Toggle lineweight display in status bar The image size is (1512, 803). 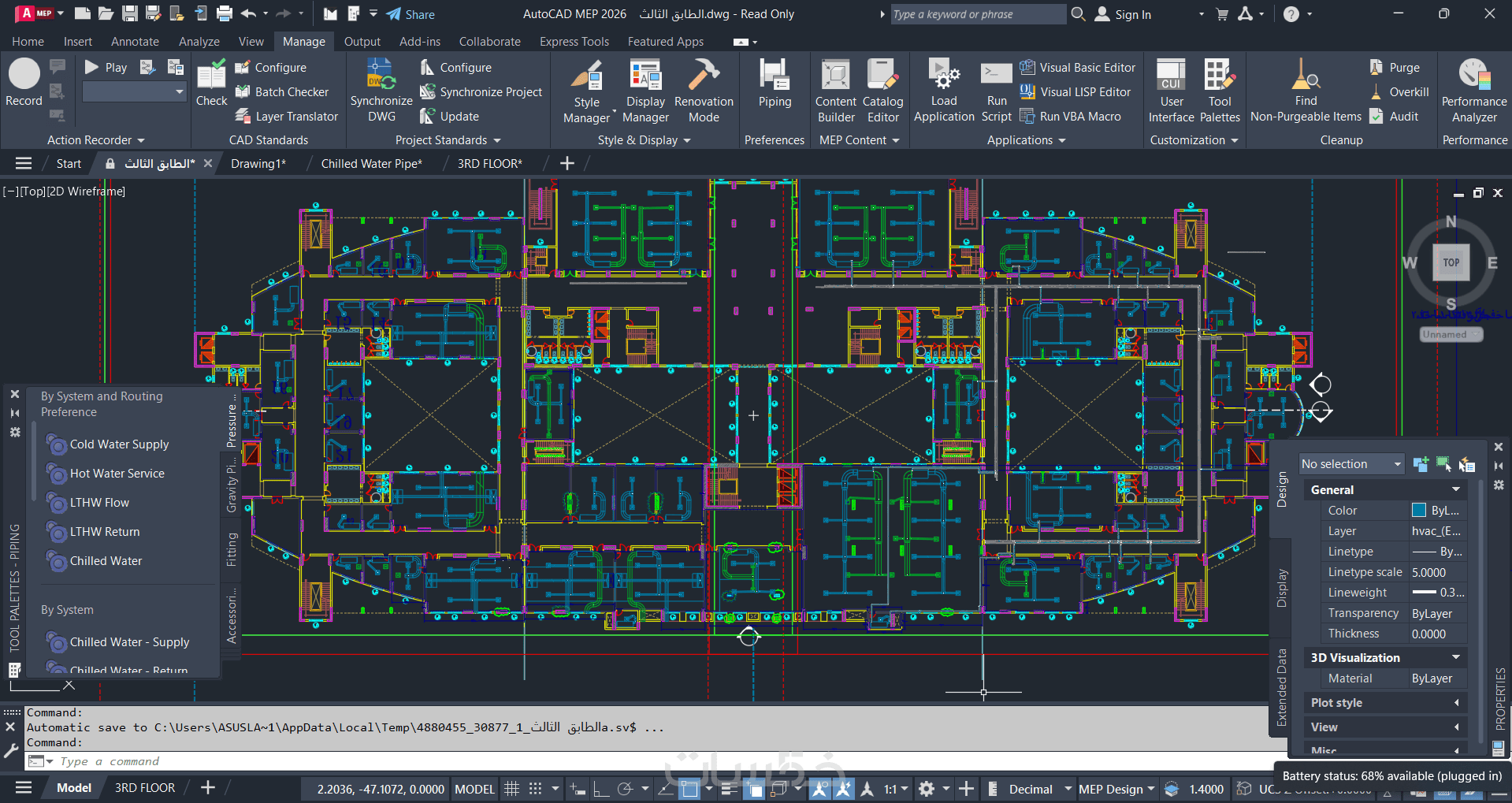point(730,789)
